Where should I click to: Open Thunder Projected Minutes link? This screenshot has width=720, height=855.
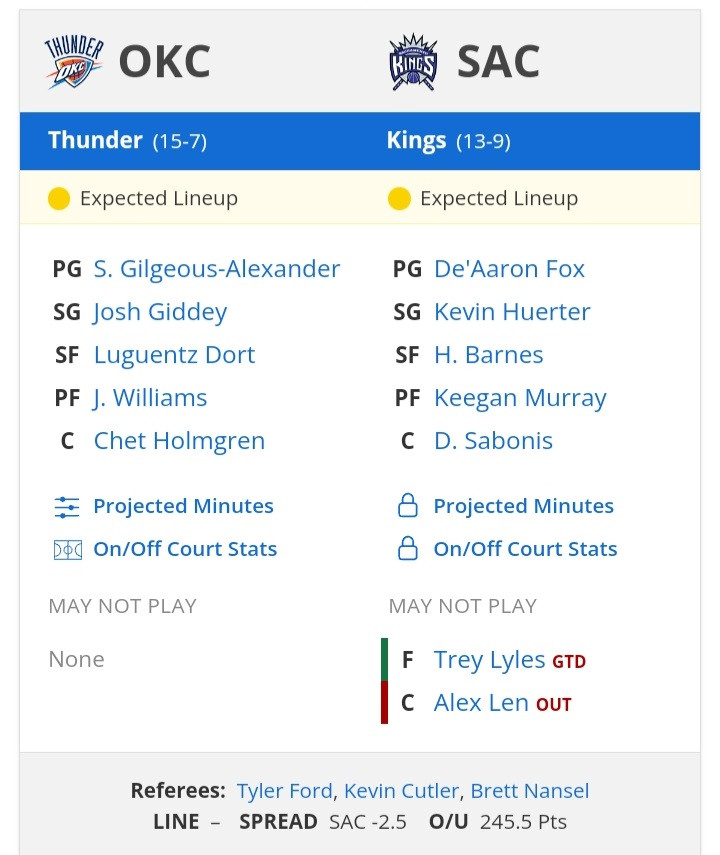pyautogui.click(x=183, y=506)
